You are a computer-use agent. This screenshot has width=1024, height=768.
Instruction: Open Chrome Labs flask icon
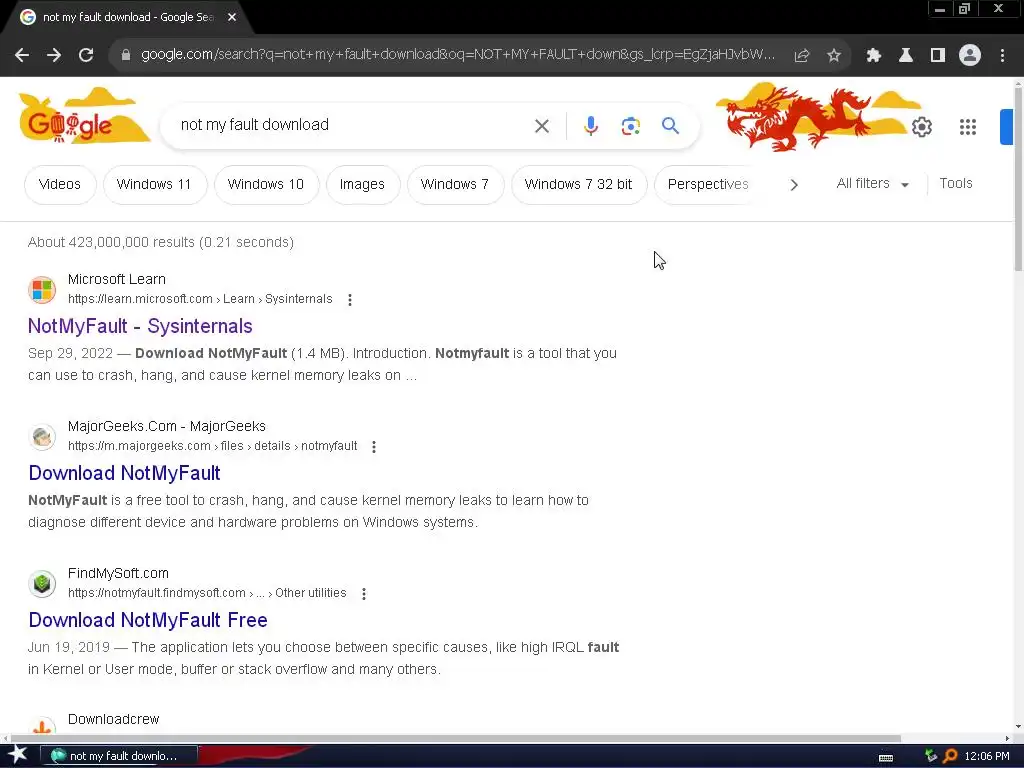pyautogui.click(x=906, y=56)
